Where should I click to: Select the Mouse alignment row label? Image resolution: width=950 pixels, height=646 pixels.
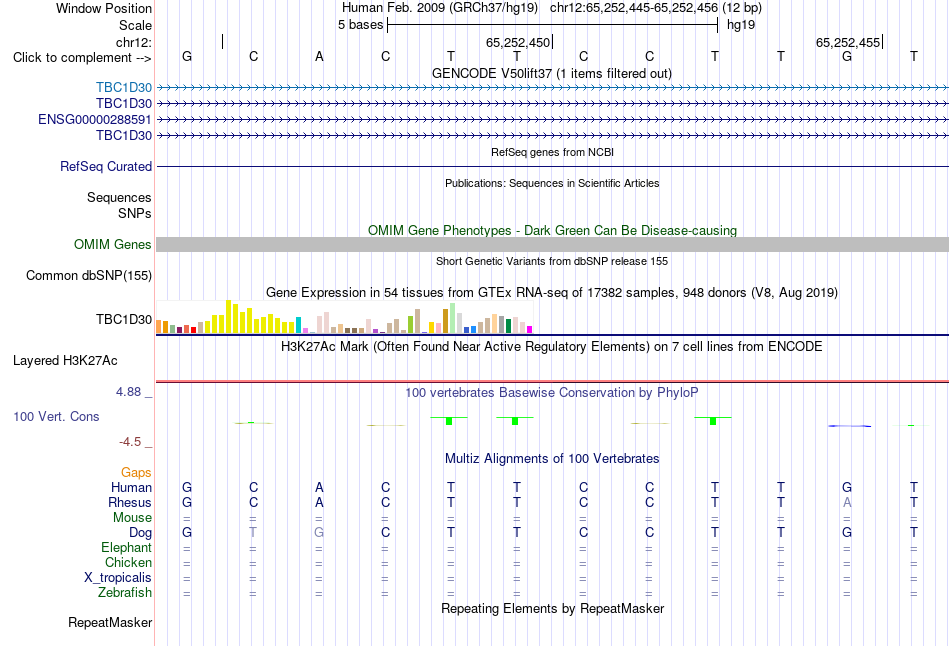pyautogui.click(x=132, y=518)
